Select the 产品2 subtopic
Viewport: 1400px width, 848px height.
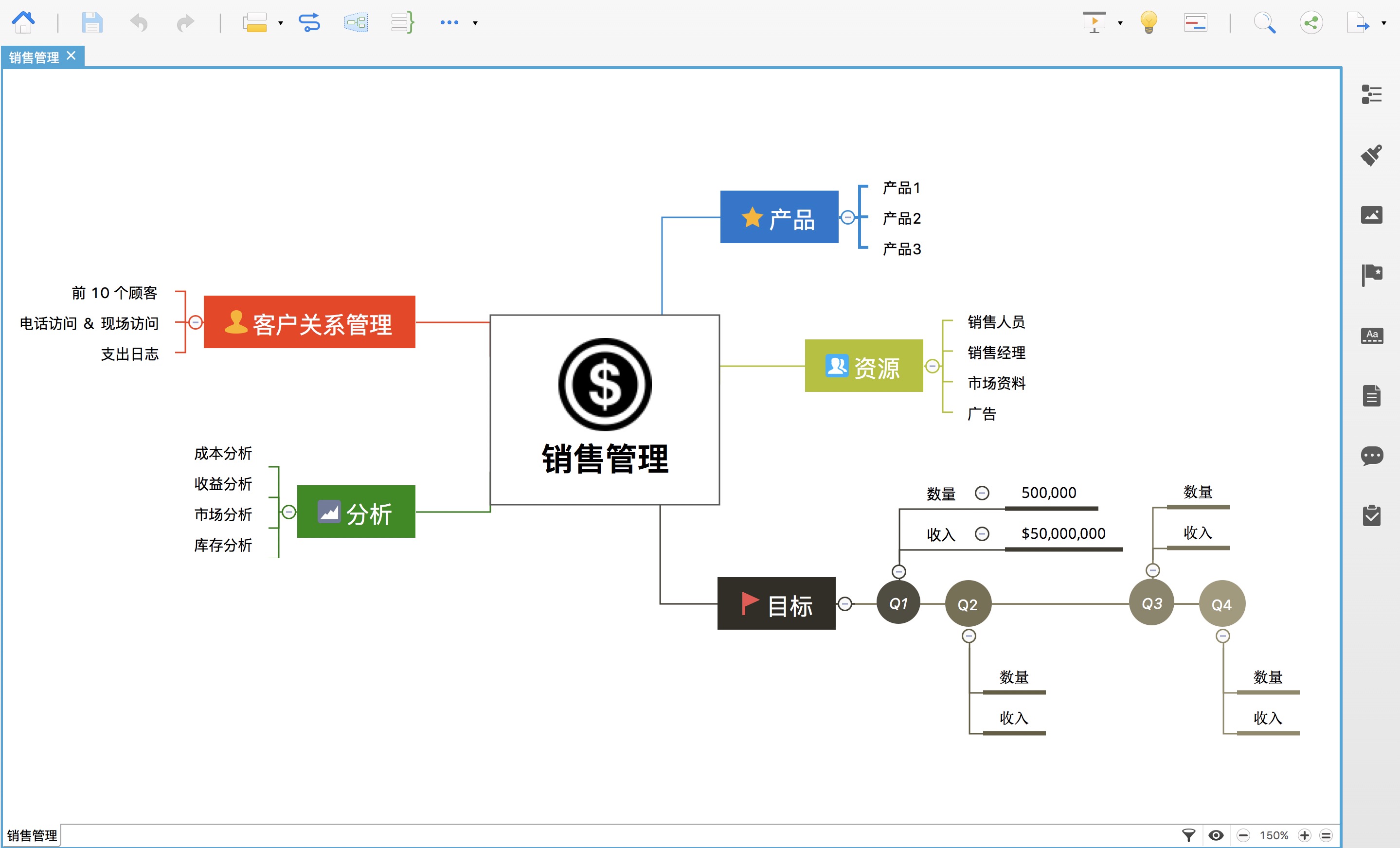[x=902, y=218]
